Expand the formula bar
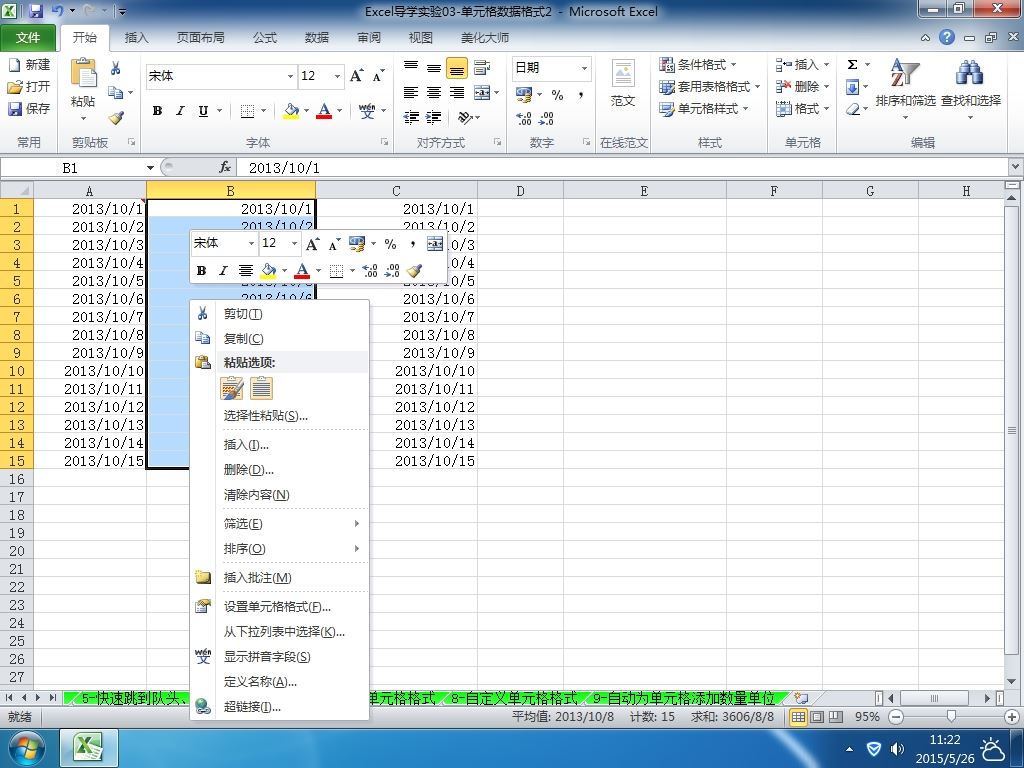 1016,167
